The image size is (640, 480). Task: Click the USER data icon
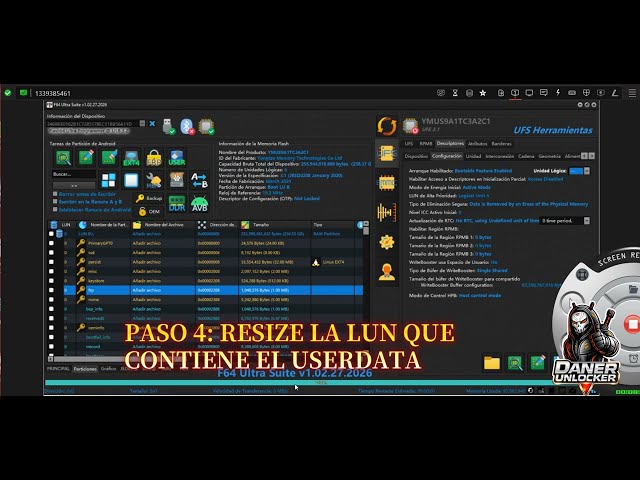tap(177, 158)
